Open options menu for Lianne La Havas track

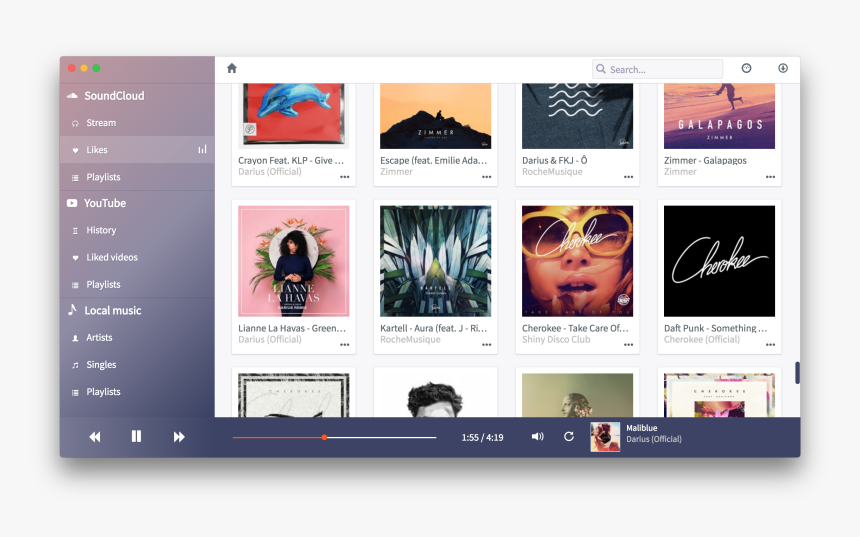tap(344, 345)
